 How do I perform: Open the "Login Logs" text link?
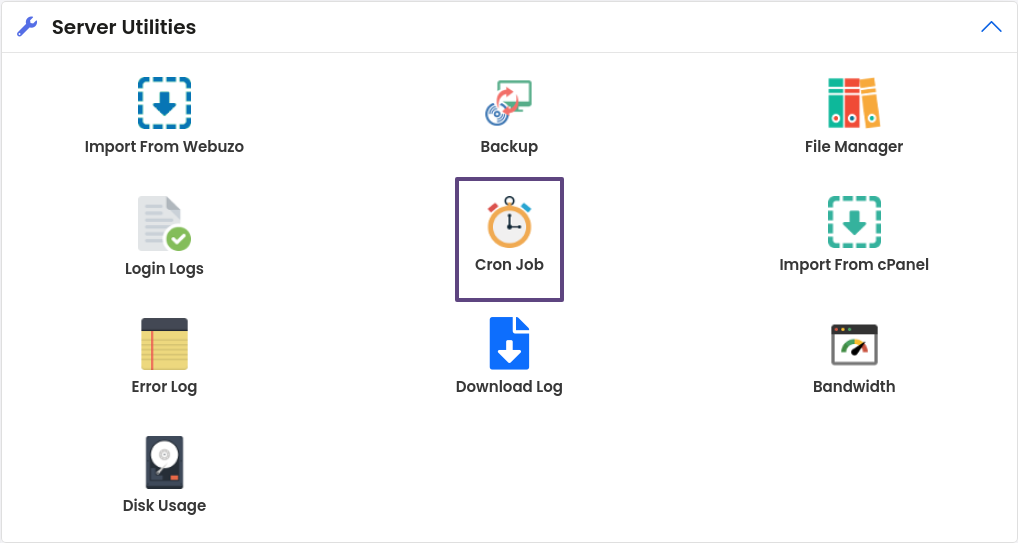pyautogui.click(x=164, y=269)
